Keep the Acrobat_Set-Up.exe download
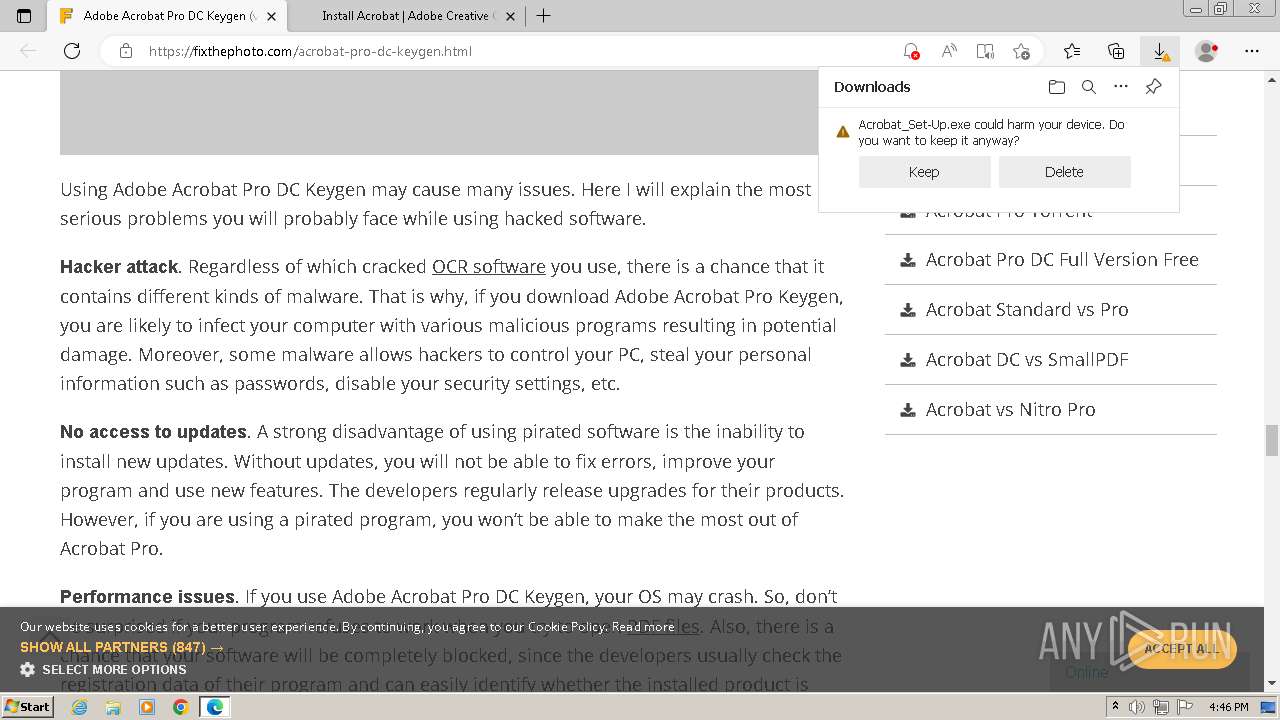 (x=924, y=172)
